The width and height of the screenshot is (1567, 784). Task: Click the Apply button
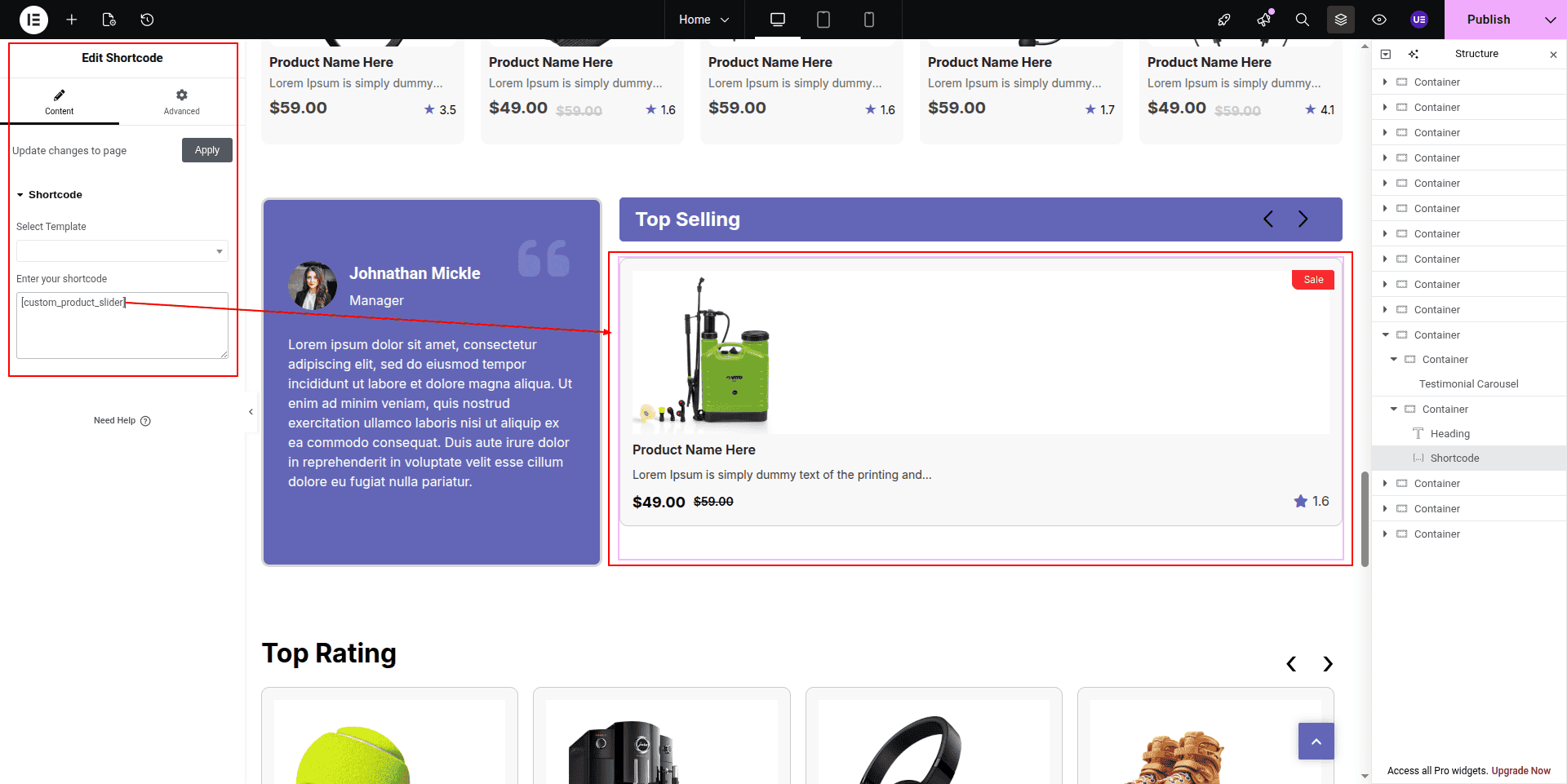207,150
